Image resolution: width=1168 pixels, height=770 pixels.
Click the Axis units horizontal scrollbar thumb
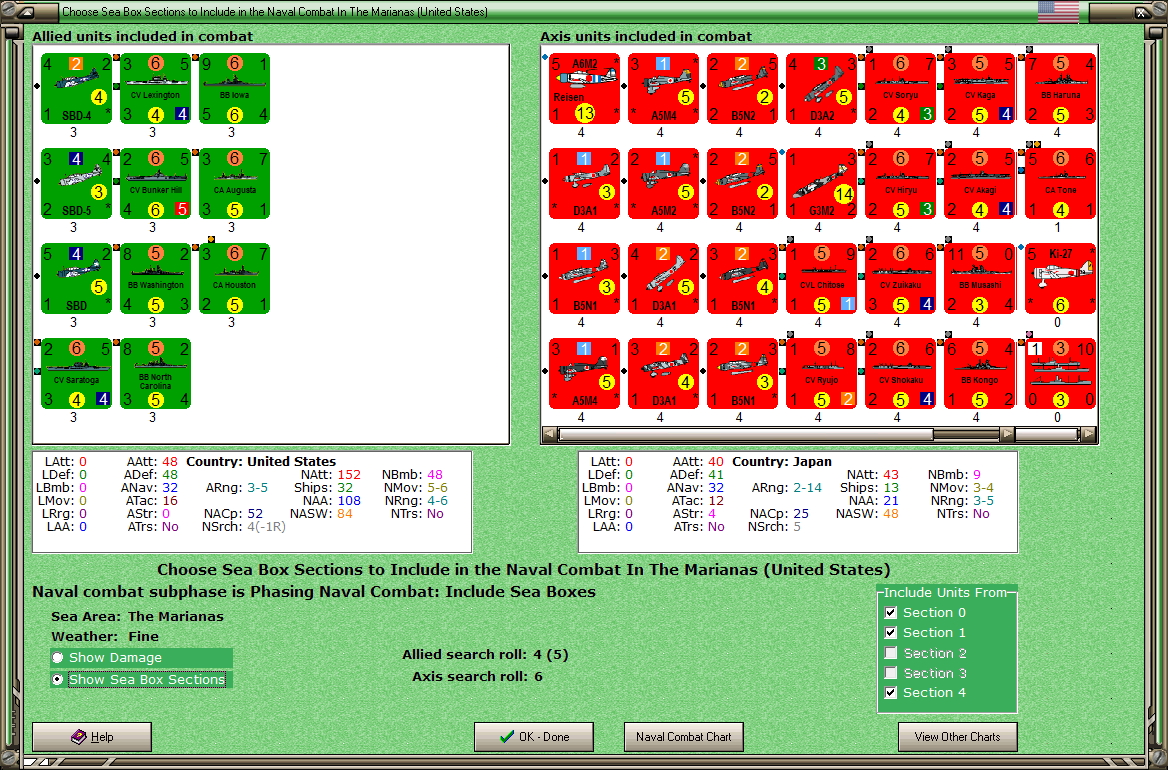(x=746, y=433)
